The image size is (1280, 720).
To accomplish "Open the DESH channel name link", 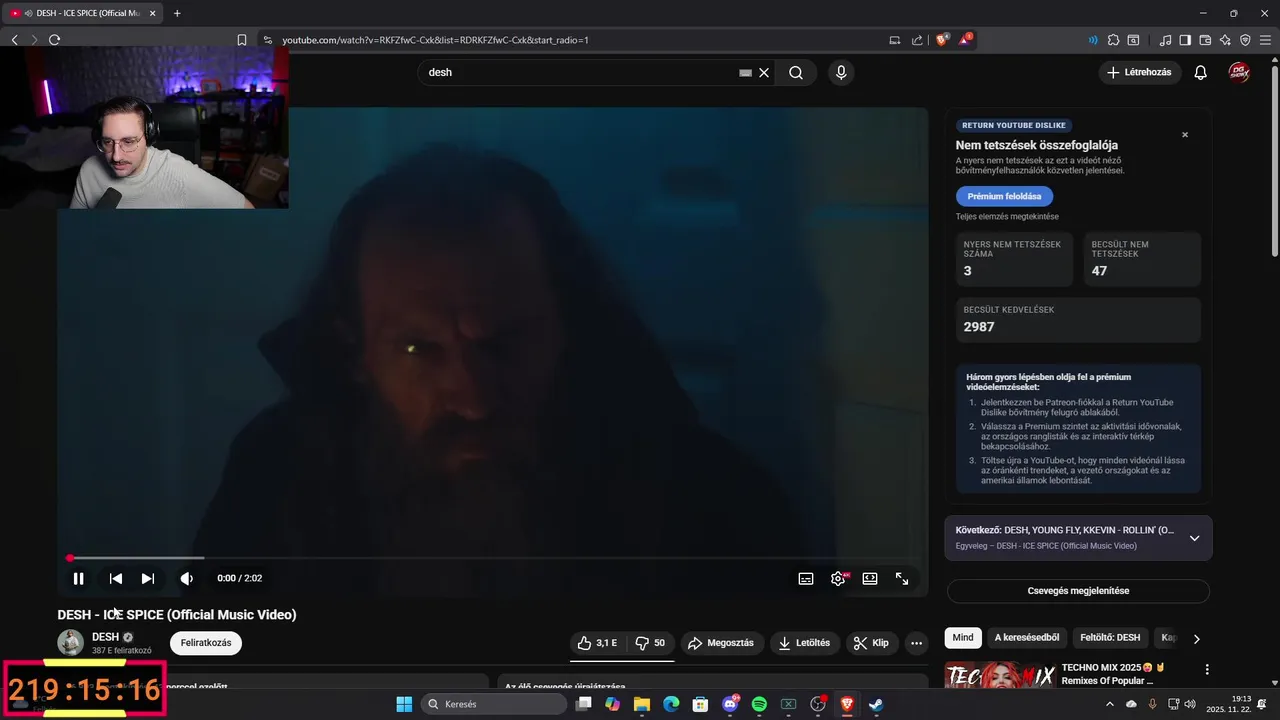I will click(x=105, y=637).
